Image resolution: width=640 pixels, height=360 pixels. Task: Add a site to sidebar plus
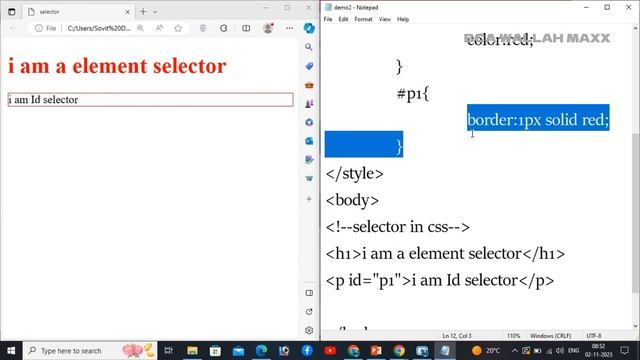pos(309,199)
